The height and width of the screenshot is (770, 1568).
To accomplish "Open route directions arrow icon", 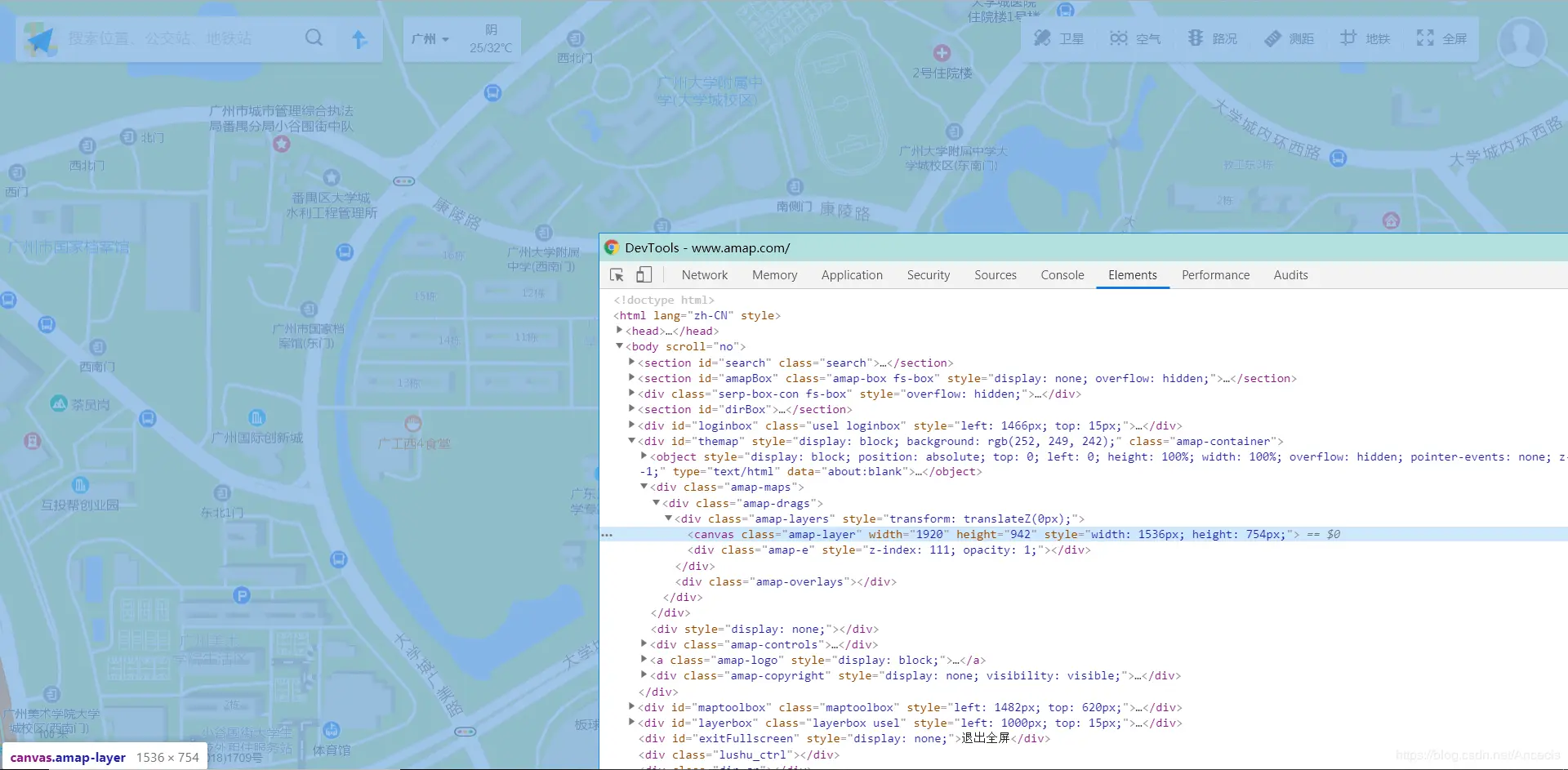I will [359, 38].
